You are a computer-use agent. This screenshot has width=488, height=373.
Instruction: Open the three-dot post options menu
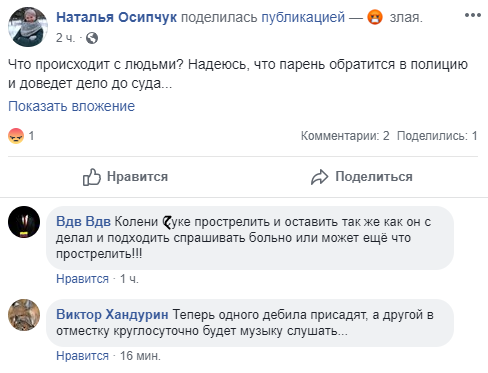tap(472, 15)
